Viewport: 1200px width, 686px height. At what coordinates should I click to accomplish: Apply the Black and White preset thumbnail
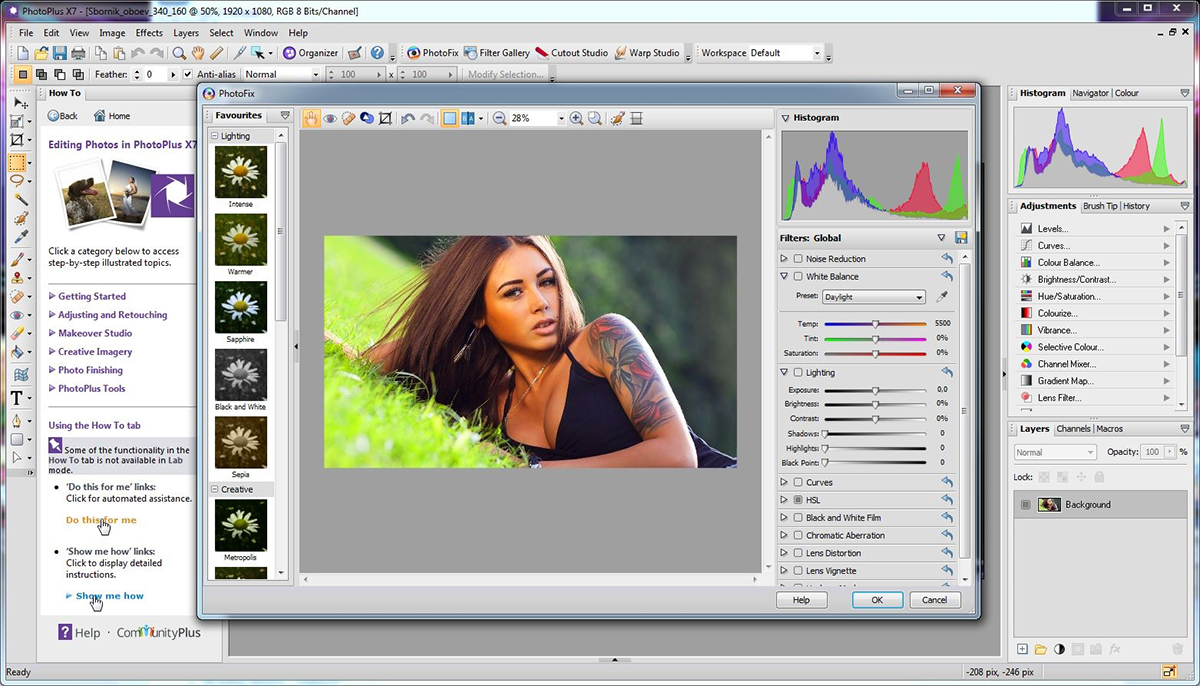click(x=241, y=375)
